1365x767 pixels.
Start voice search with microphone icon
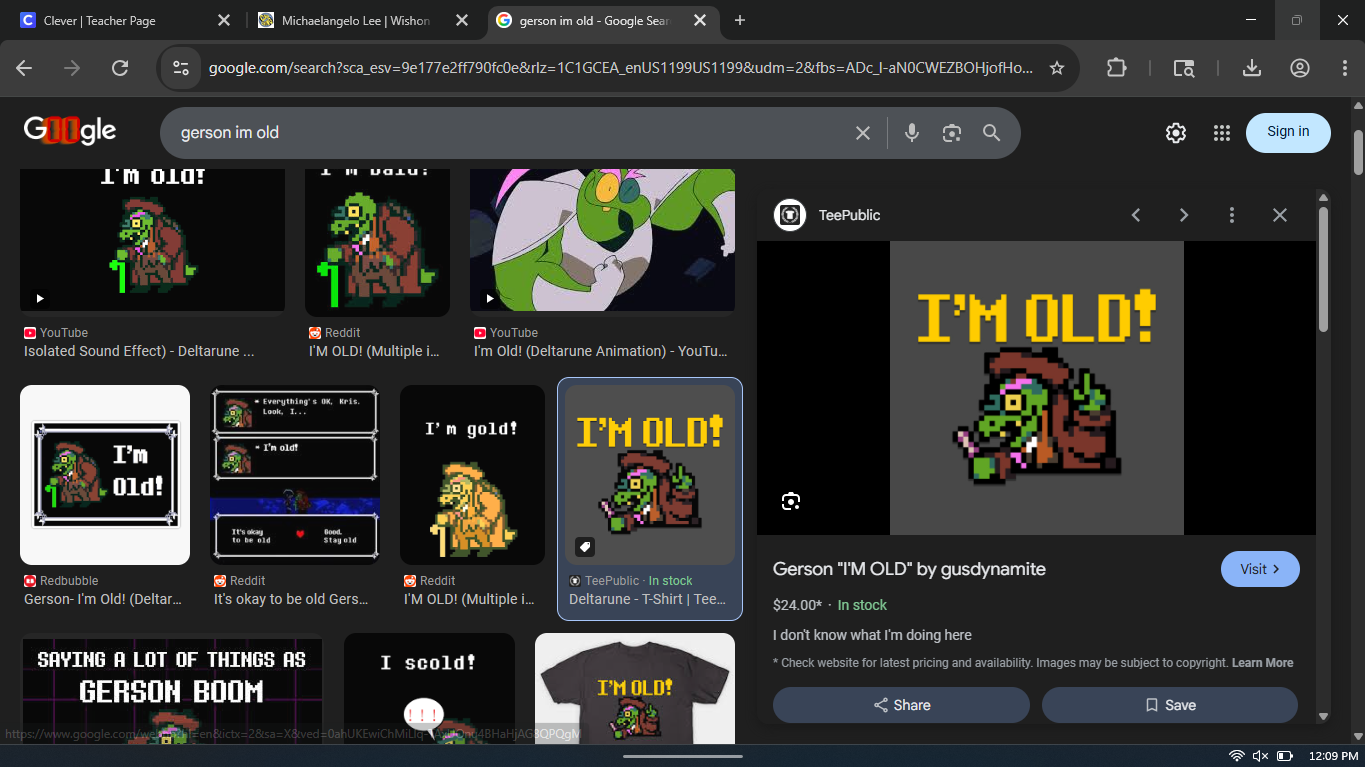911,133
